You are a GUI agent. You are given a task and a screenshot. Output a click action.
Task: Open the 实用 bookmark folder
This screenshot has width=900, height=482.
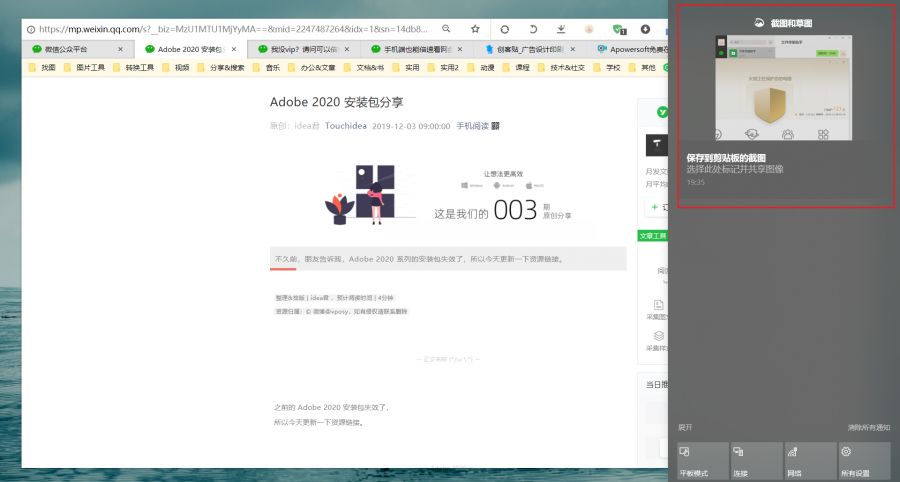406,68
